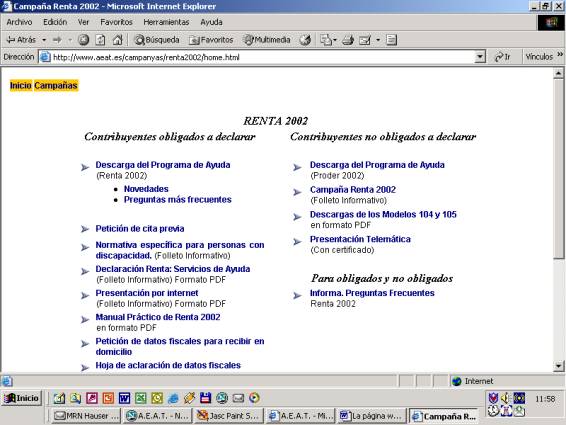Launch Excel from the quick launch bar
The image size is (566, 425).
pyautogui.click(x=141, y=398)
